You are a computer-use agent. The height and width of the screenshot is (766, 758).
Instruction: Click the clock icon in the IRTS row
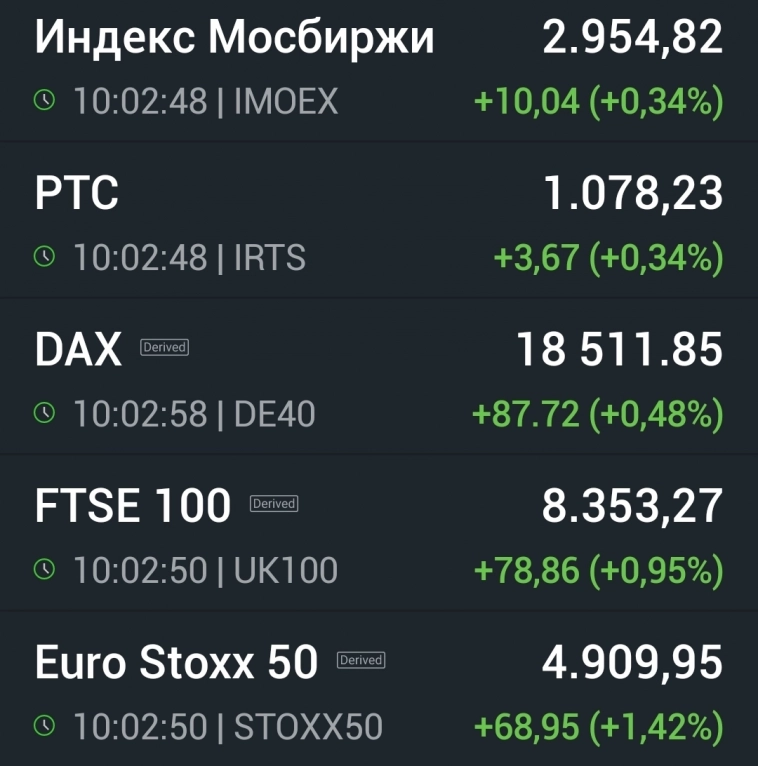tap(44, 257)
